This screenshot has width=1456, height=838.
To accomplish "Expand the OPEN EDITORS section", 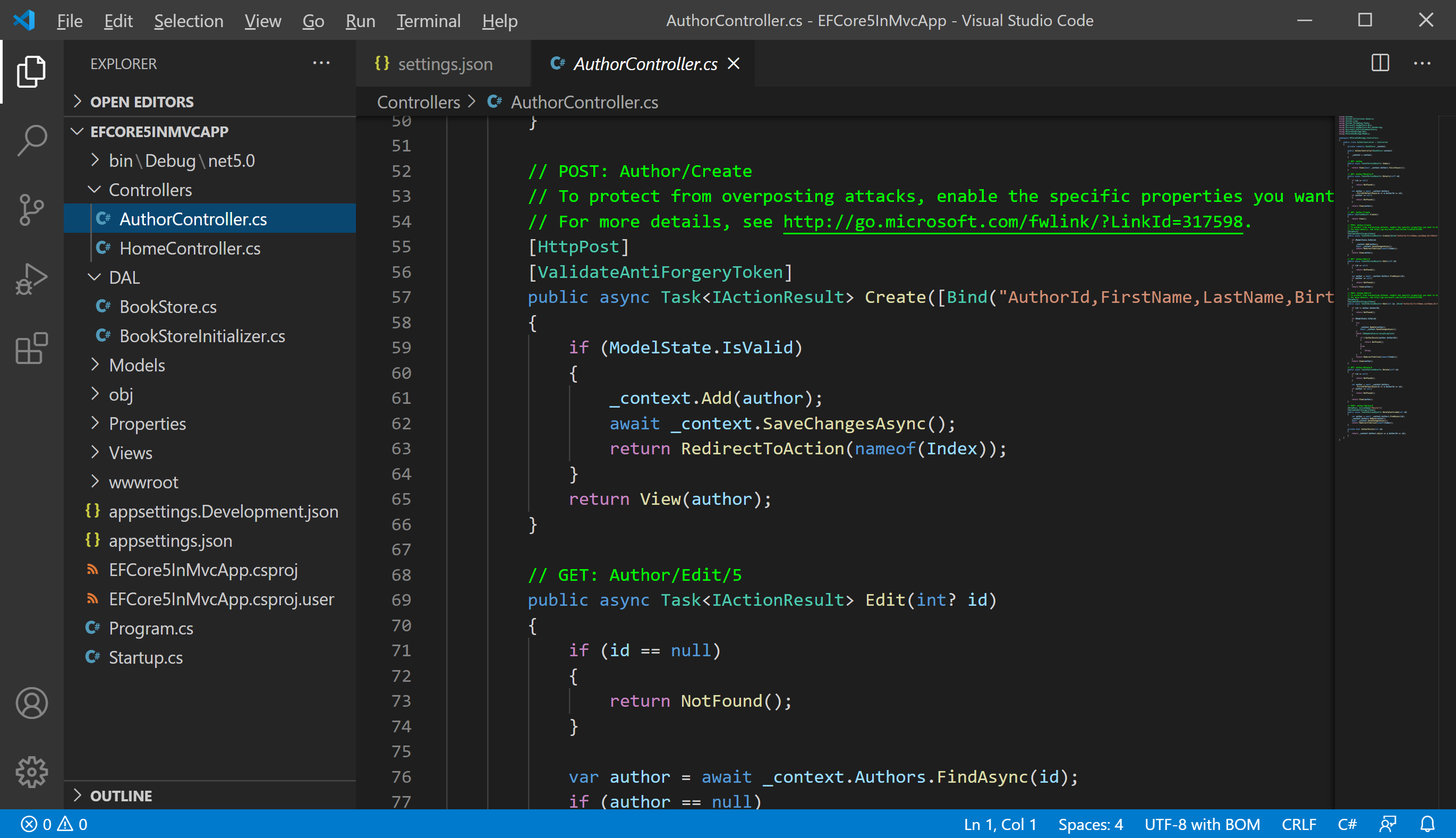I will tap(141, 102).
